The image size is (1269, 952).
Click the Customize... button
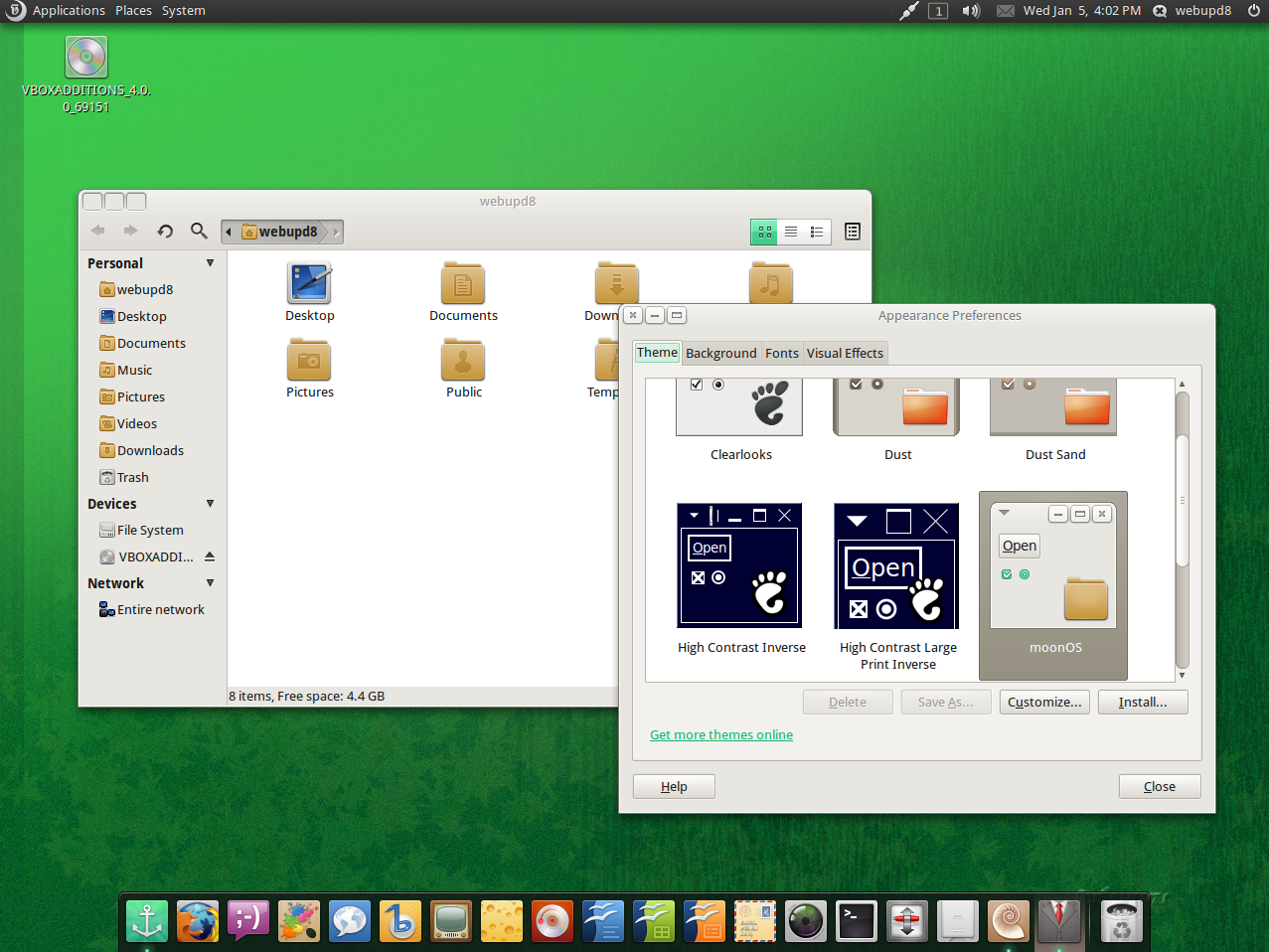1044,702
